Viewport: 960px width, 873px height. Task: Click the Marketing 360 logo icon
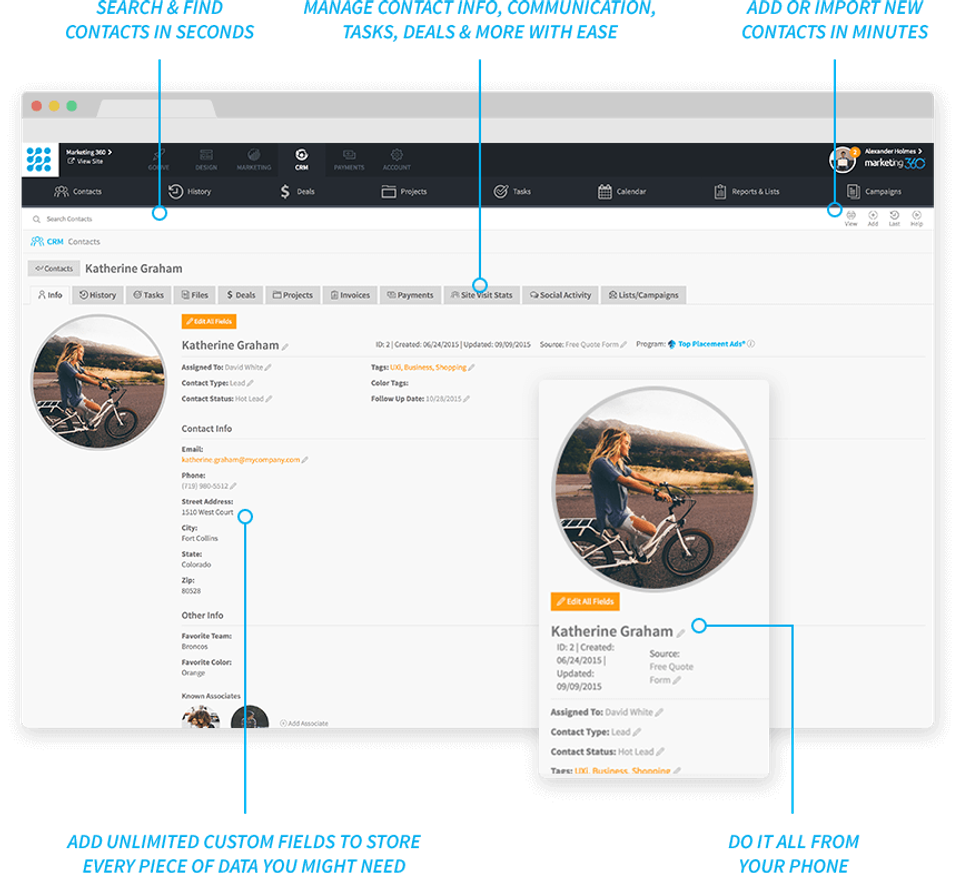pos(39,159)
